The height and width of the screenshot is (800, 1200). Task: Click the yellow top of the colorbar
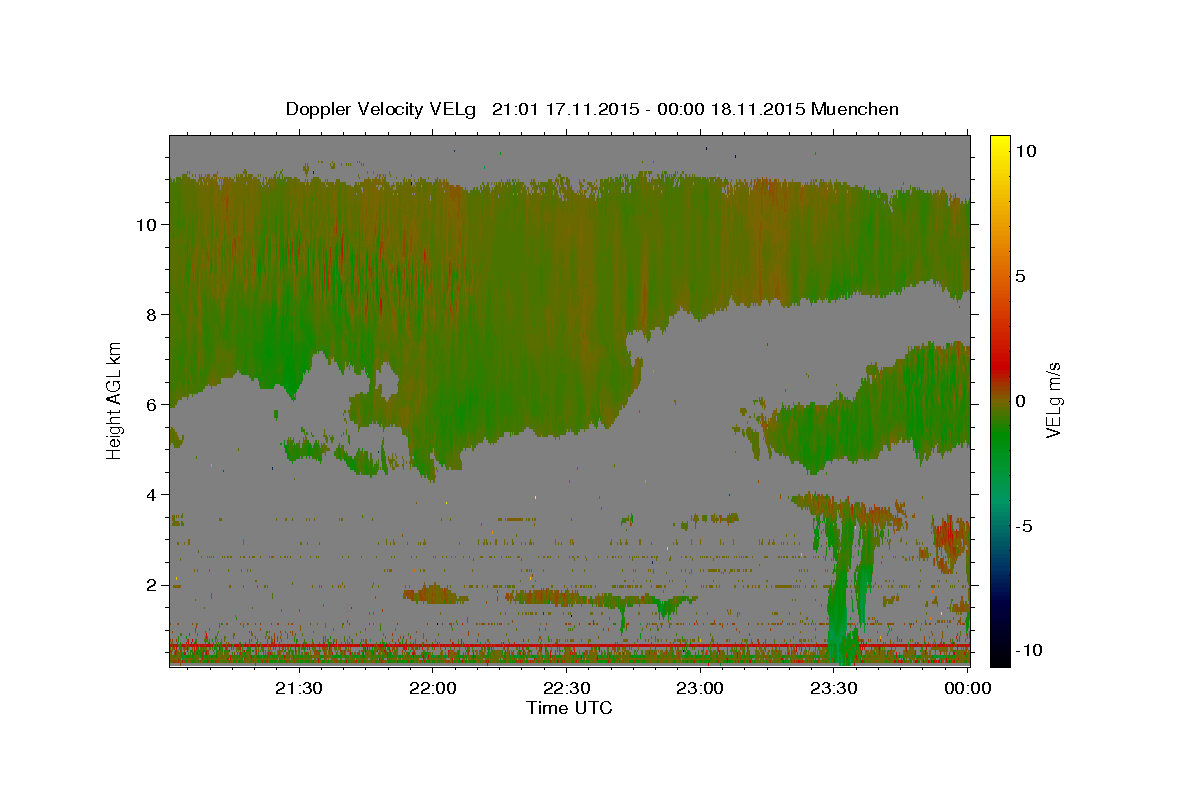(1000, 145)
